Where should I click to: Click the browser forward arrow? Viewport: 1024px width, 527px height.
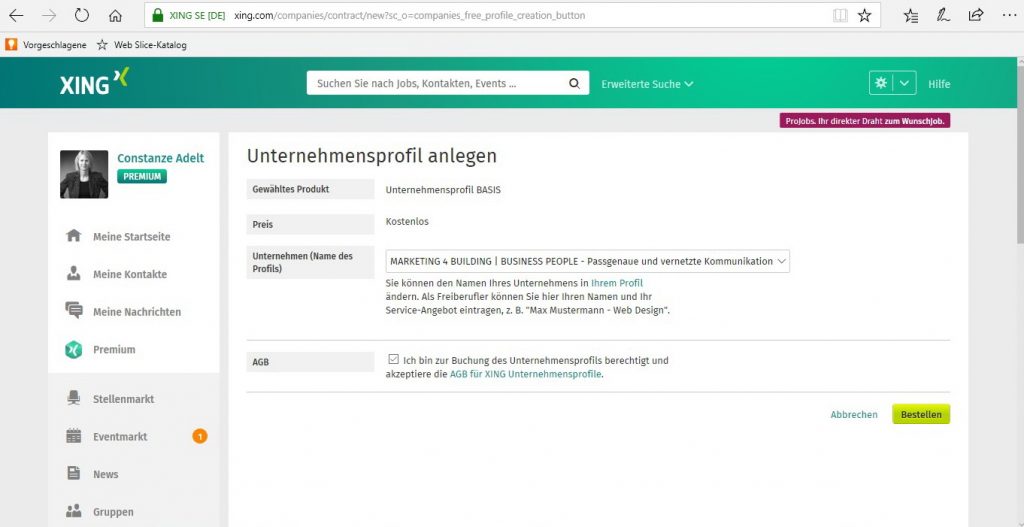pos(48,16)
